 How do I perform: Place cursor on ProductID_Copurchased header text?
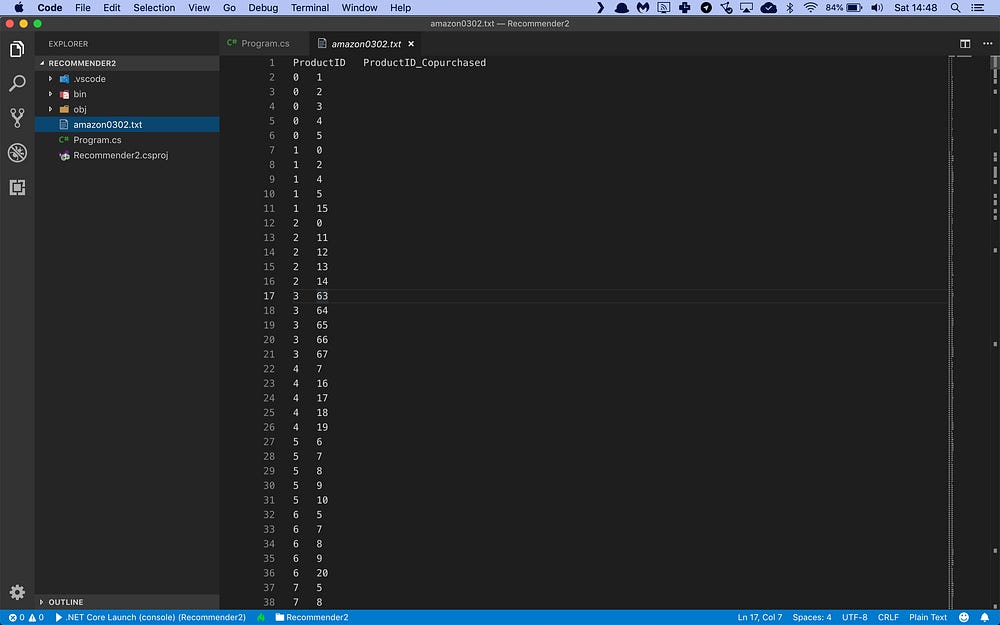click(x=424, y=62)
